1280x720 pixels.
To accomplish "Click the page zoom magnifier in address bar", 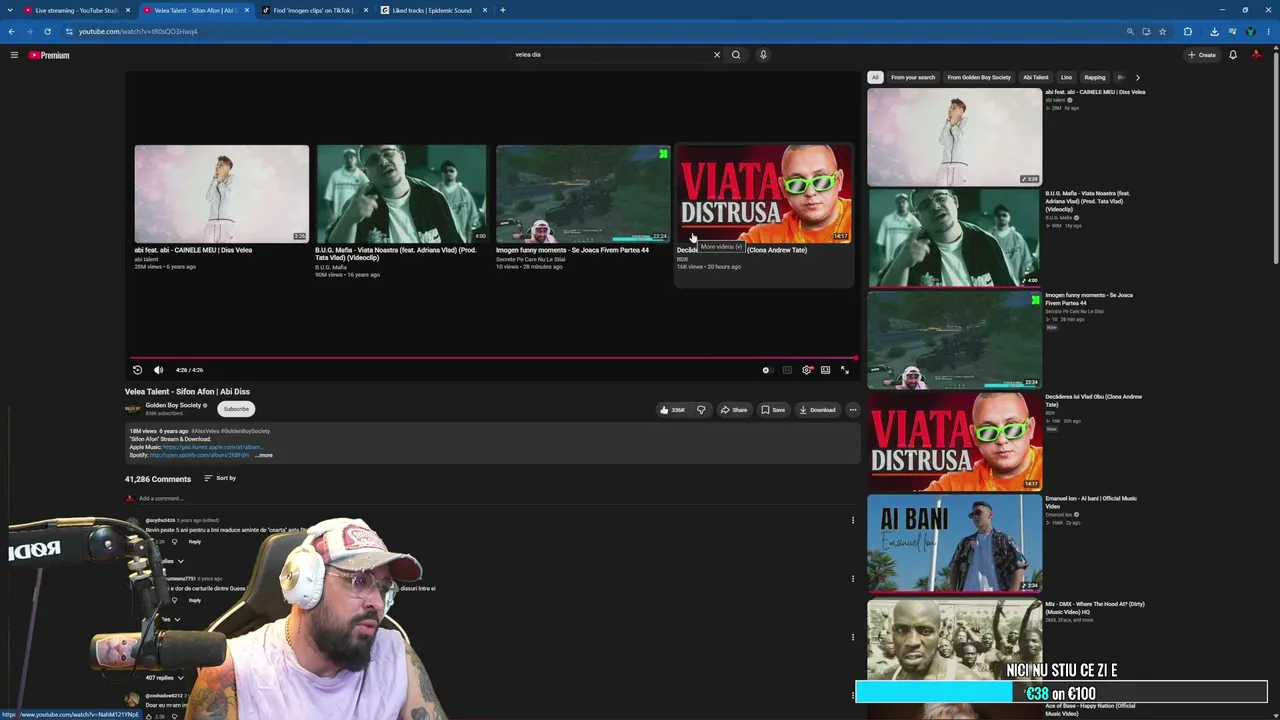I will click(x=1130, y=31).
